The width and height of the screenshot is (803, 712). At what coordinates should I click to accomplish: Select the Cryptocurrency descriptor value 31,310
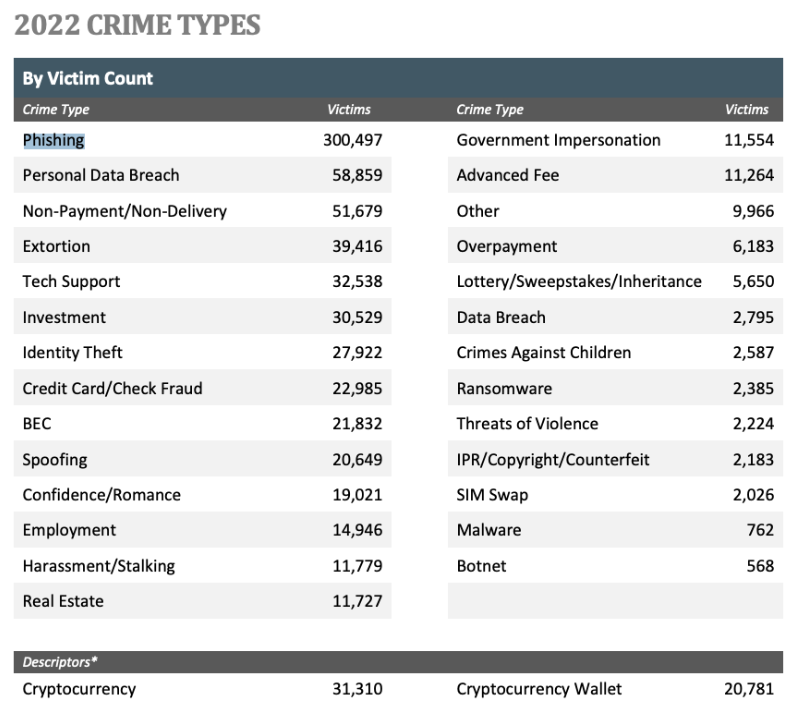357,689
